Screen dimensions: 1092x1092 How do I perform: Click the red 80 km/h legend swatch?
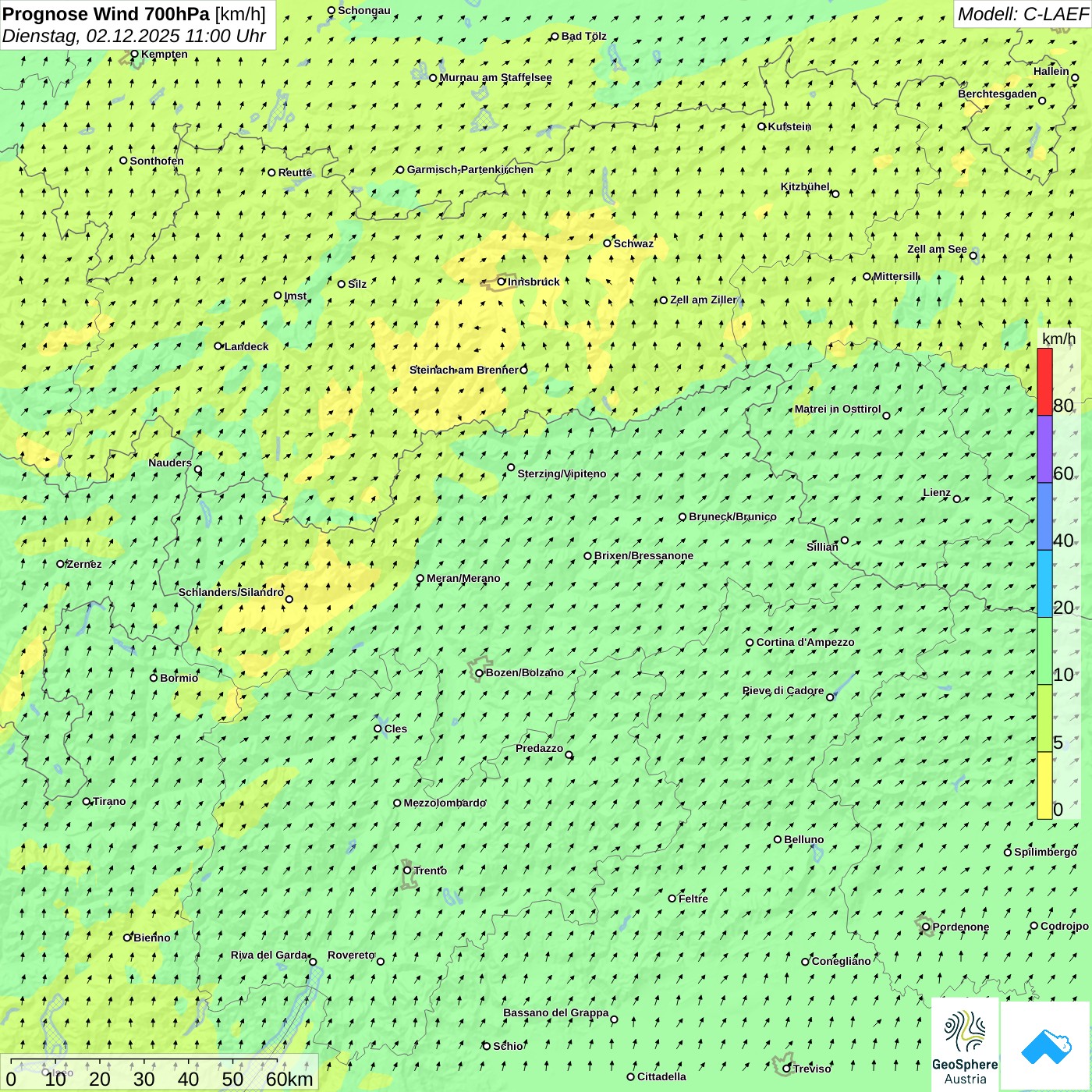(1044, 381)
